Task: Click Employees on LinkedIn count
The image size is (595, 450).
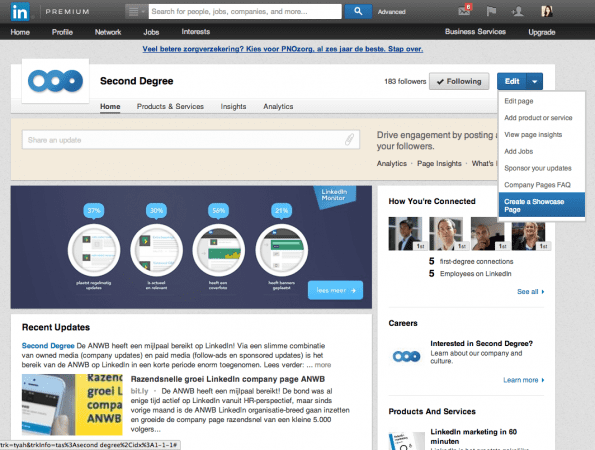Action: [470, 274]
